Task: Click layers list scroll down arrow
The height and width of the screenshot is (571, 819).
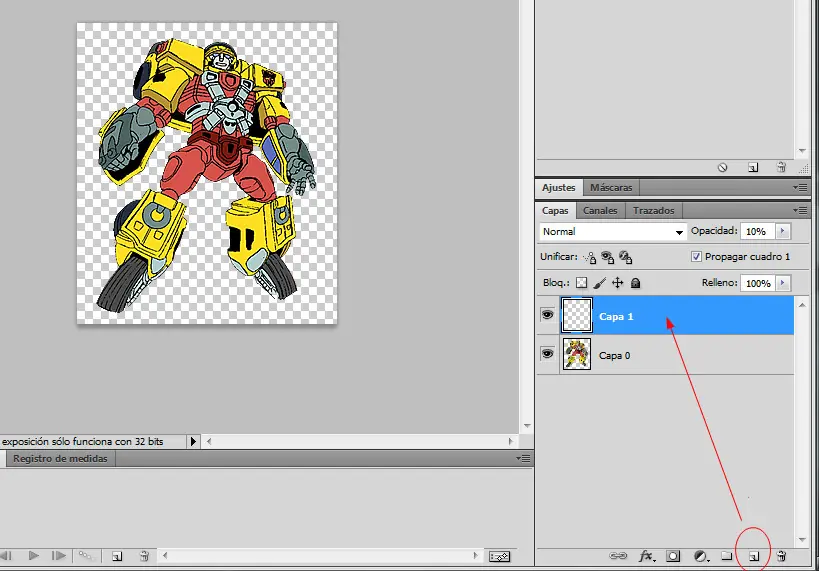Action: pyautogui.click(x=802, y=540)
